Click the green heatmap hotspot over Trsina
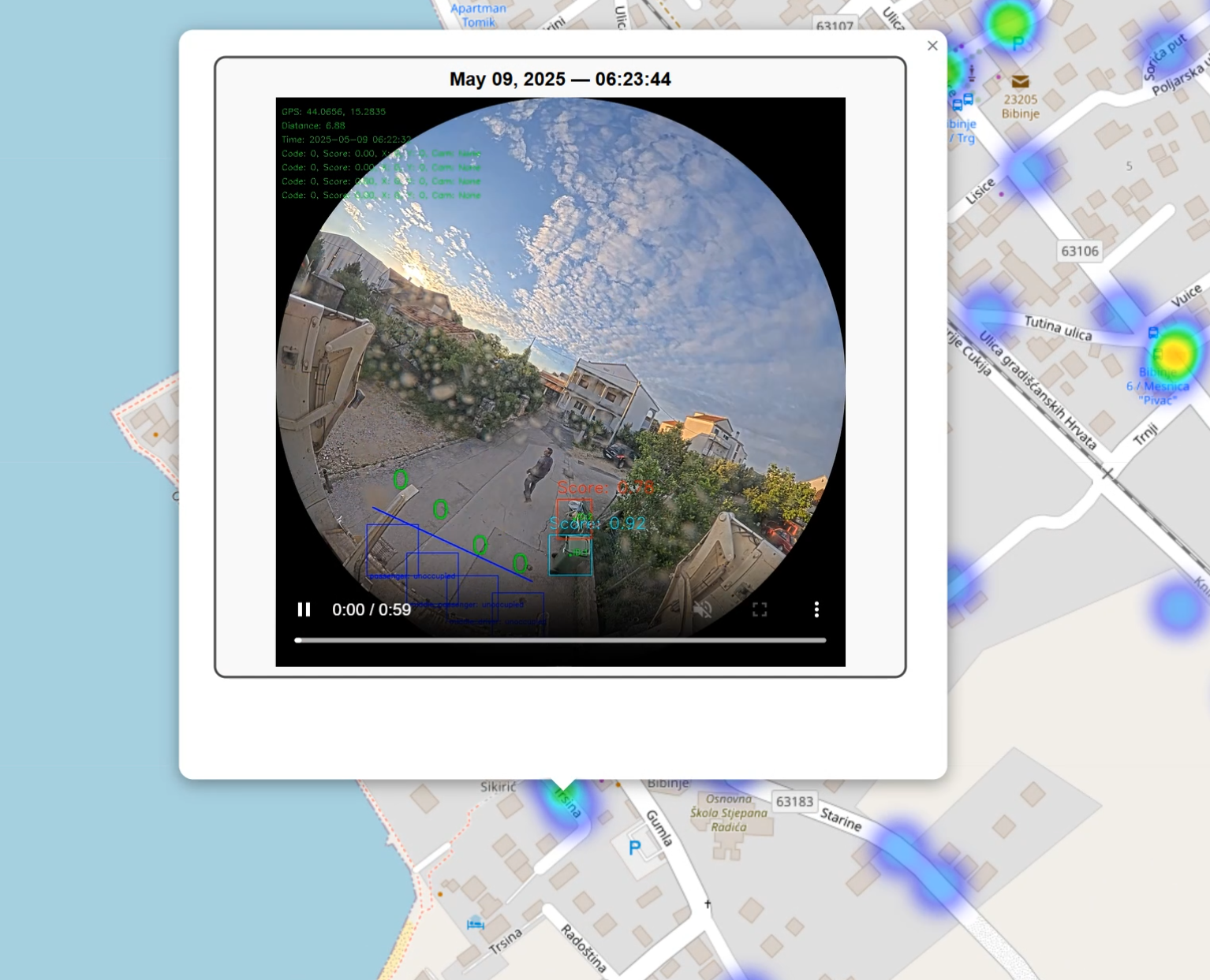1210x980 pixels. pos(562,788)
